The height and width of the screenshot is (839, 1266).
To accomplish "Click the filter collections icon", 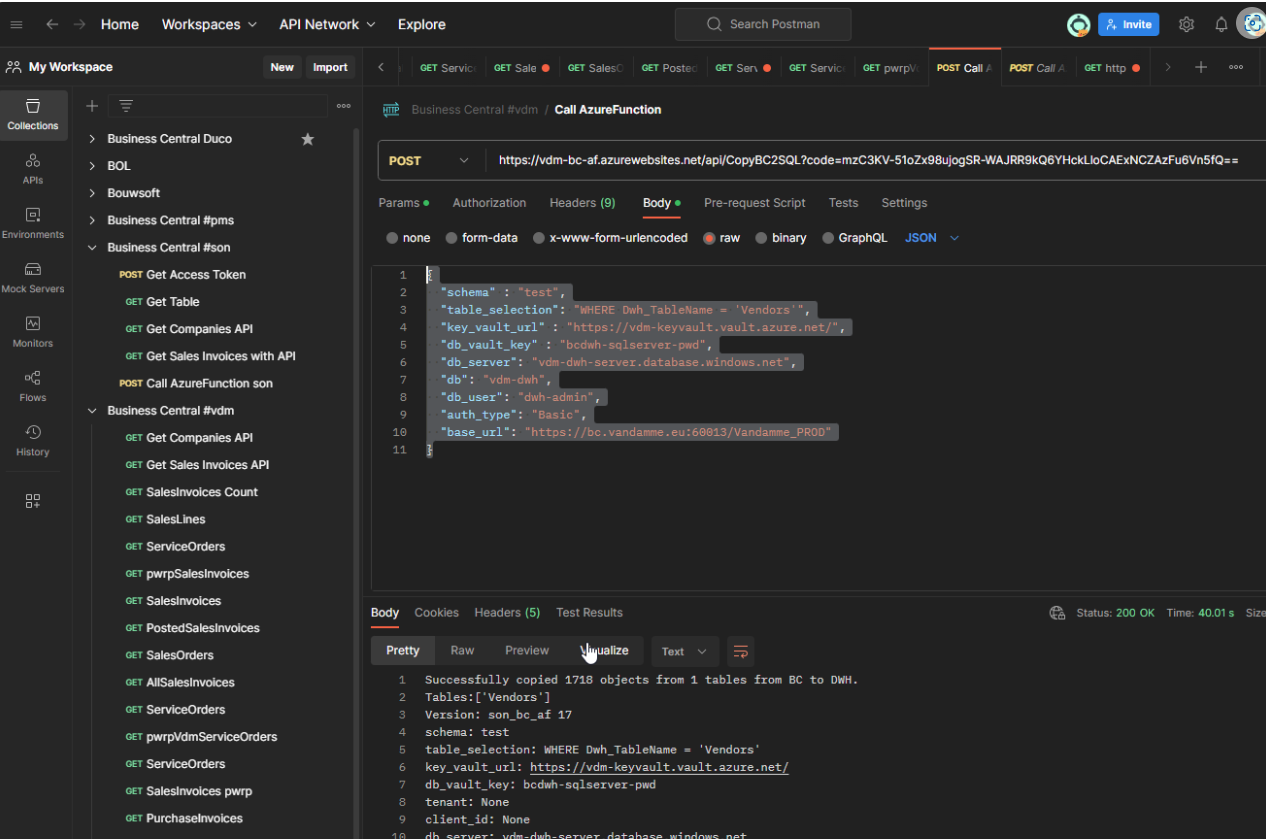I will pyautogui.click(x=126, y=106).
